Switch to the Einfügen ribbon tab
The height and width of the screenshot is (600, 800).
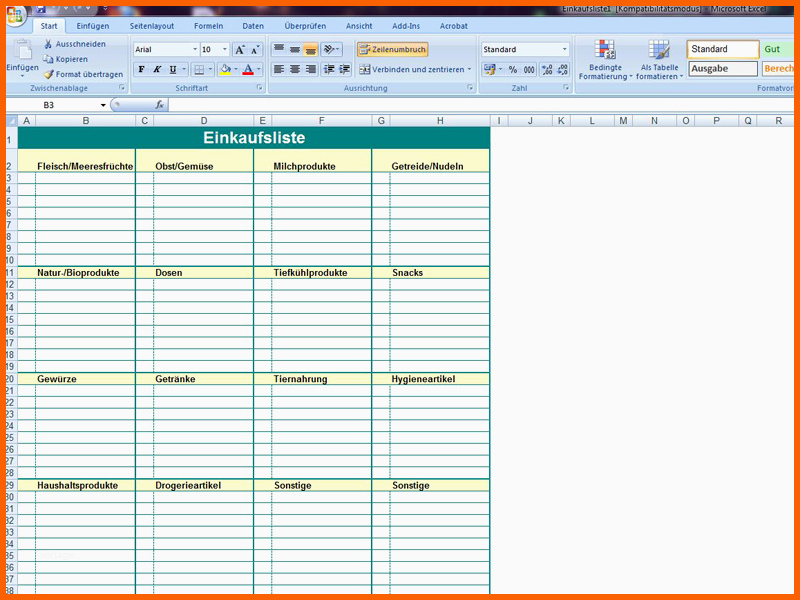point(92,26)
